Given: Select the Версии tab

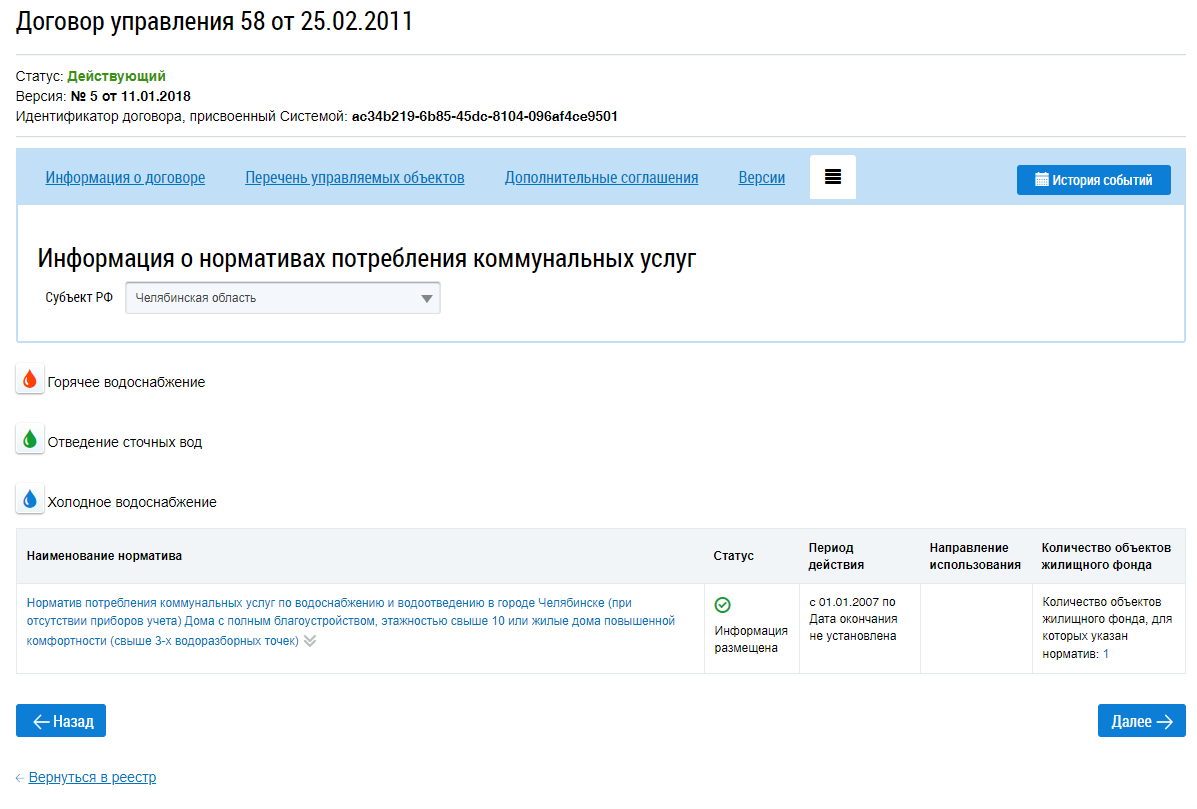Looking at the screenshot, I should click(761, 178).
